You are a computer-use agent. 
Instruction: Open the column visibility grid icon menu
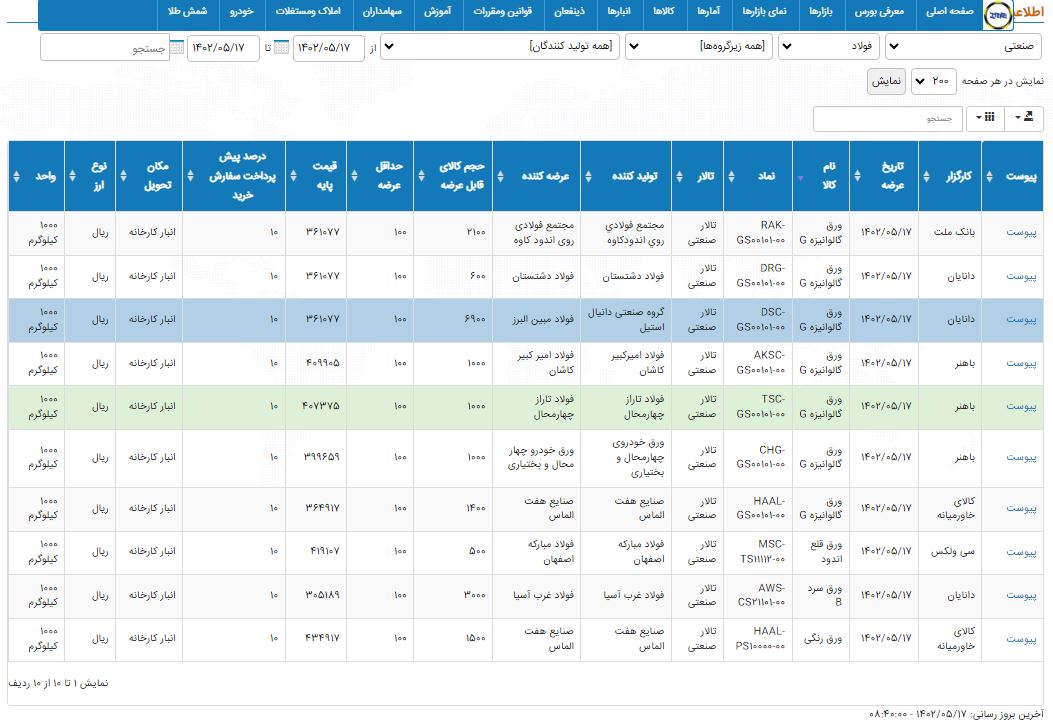pos(985,118)
